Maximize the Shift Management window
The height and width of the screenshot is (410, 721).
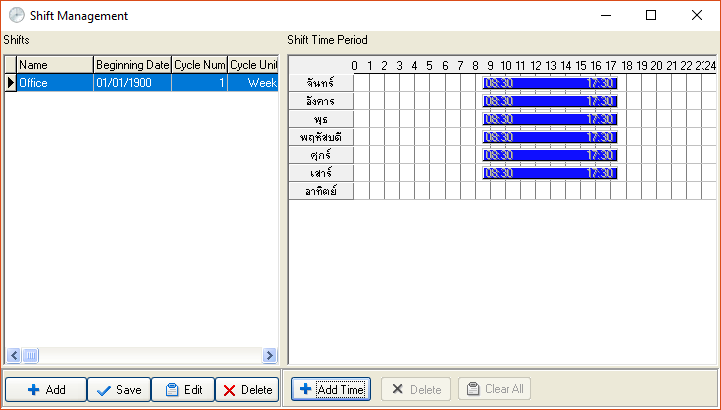click(x=651, y=15)
